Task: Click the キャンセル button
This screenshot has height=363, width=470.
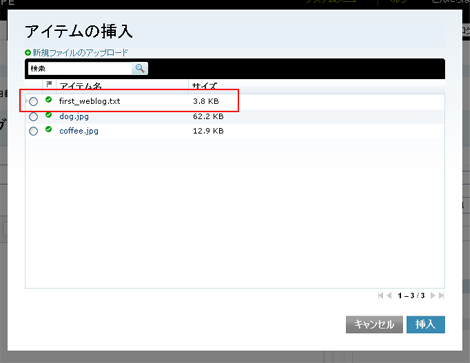Action: pyautogui.click(x=374, y=324)
